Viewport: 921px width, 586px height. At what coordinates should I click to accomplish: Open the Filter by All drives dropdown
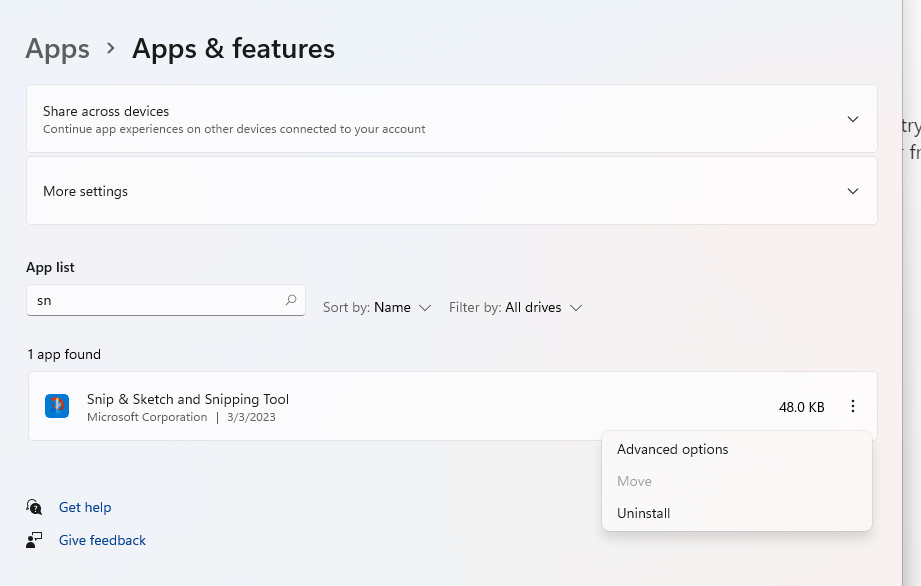(516, 308)
